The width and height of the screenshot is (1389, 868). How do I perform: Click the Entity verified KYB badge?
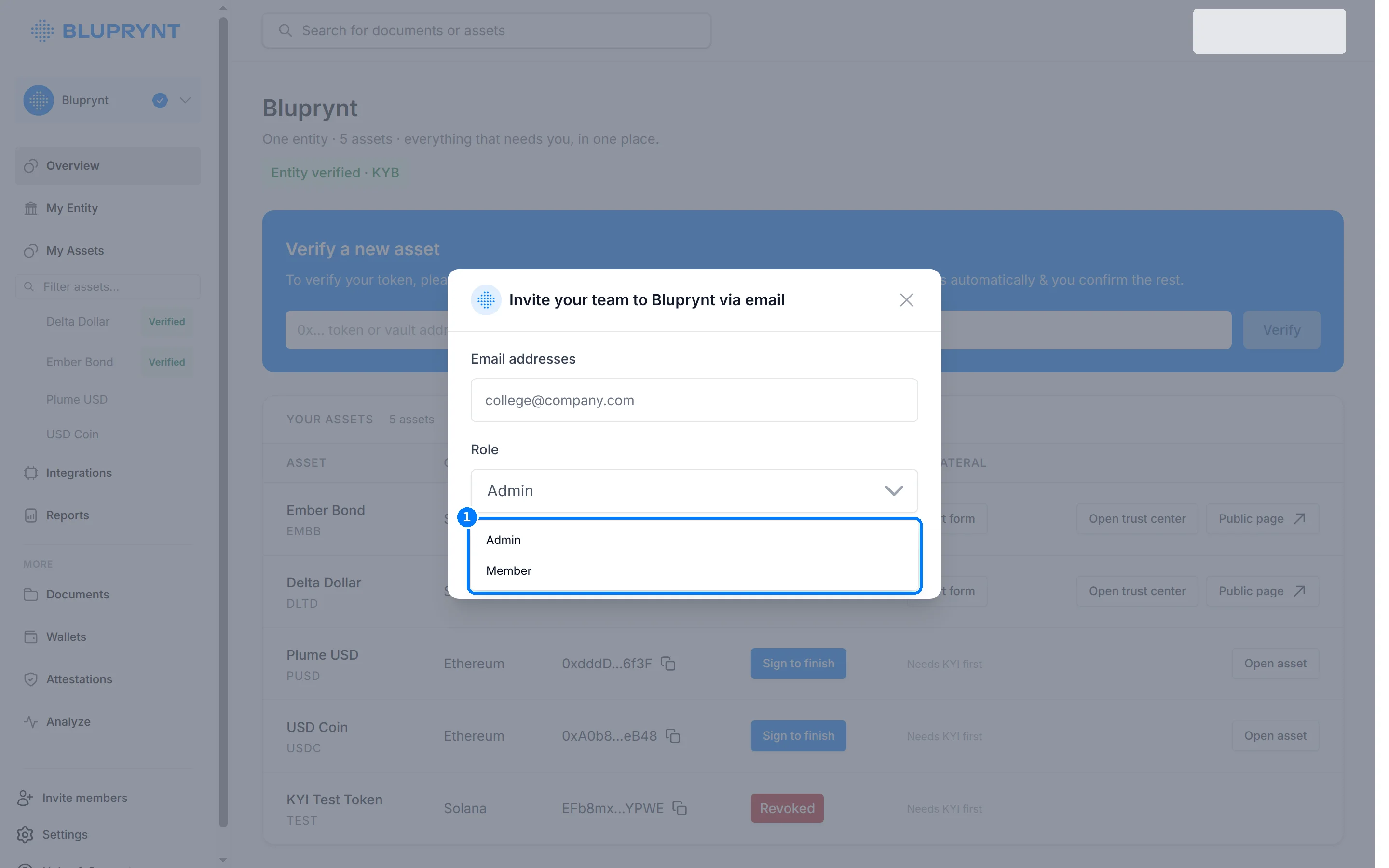[x=335, y=173]
